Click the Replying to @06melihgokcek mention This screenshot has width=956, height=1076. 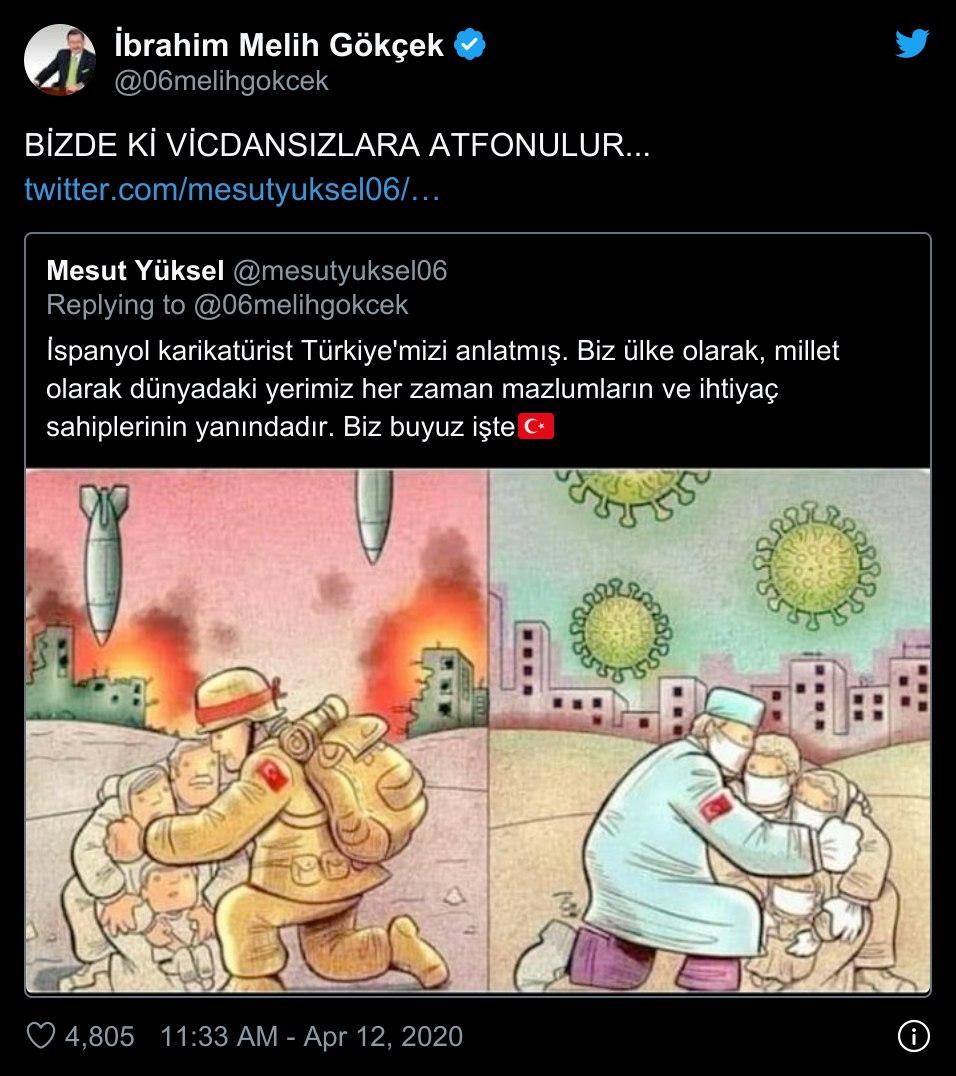tap(301, 305)
